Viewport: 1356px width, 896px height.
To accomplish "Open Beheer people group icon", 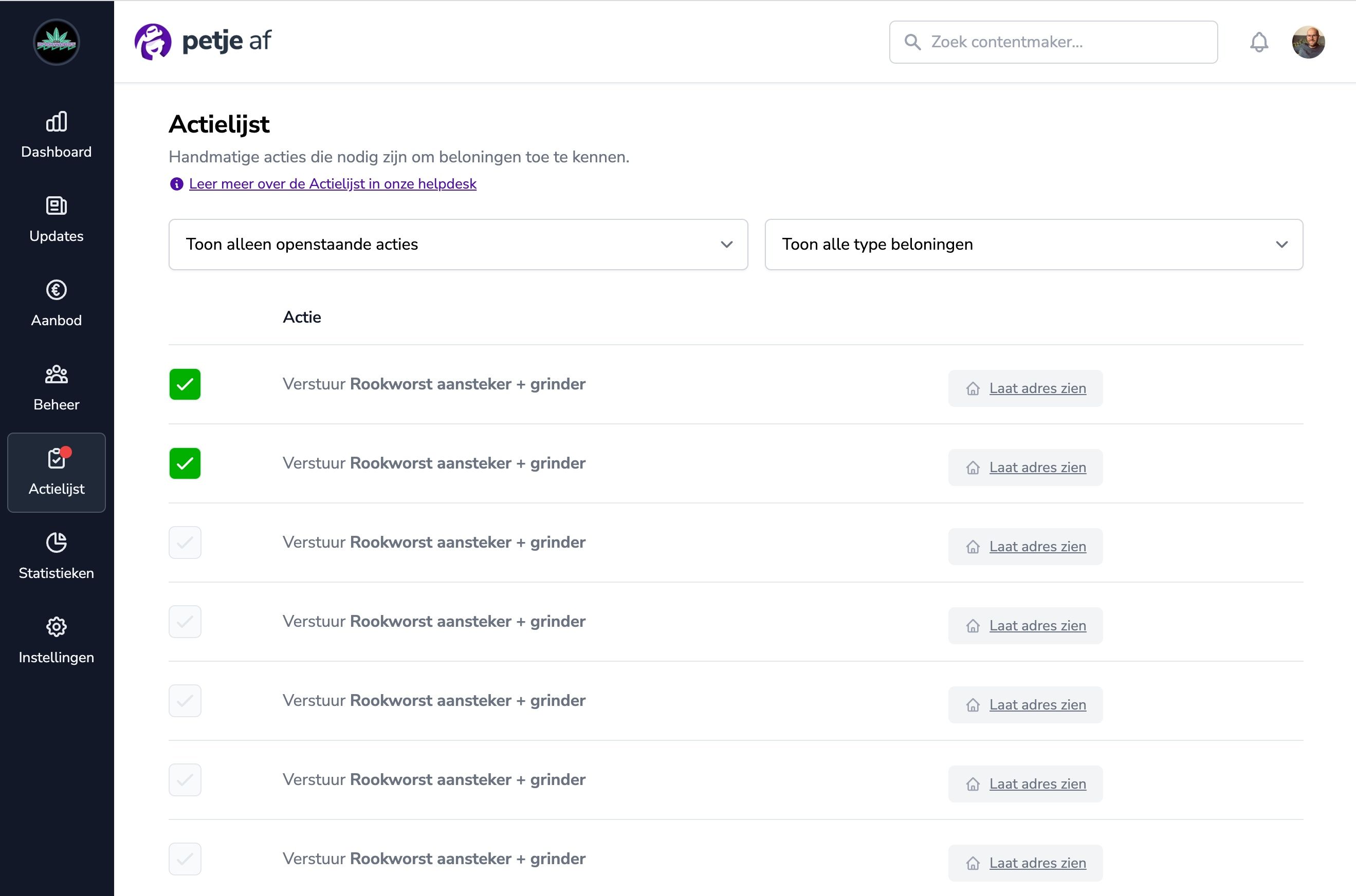I will pos(56,375).
